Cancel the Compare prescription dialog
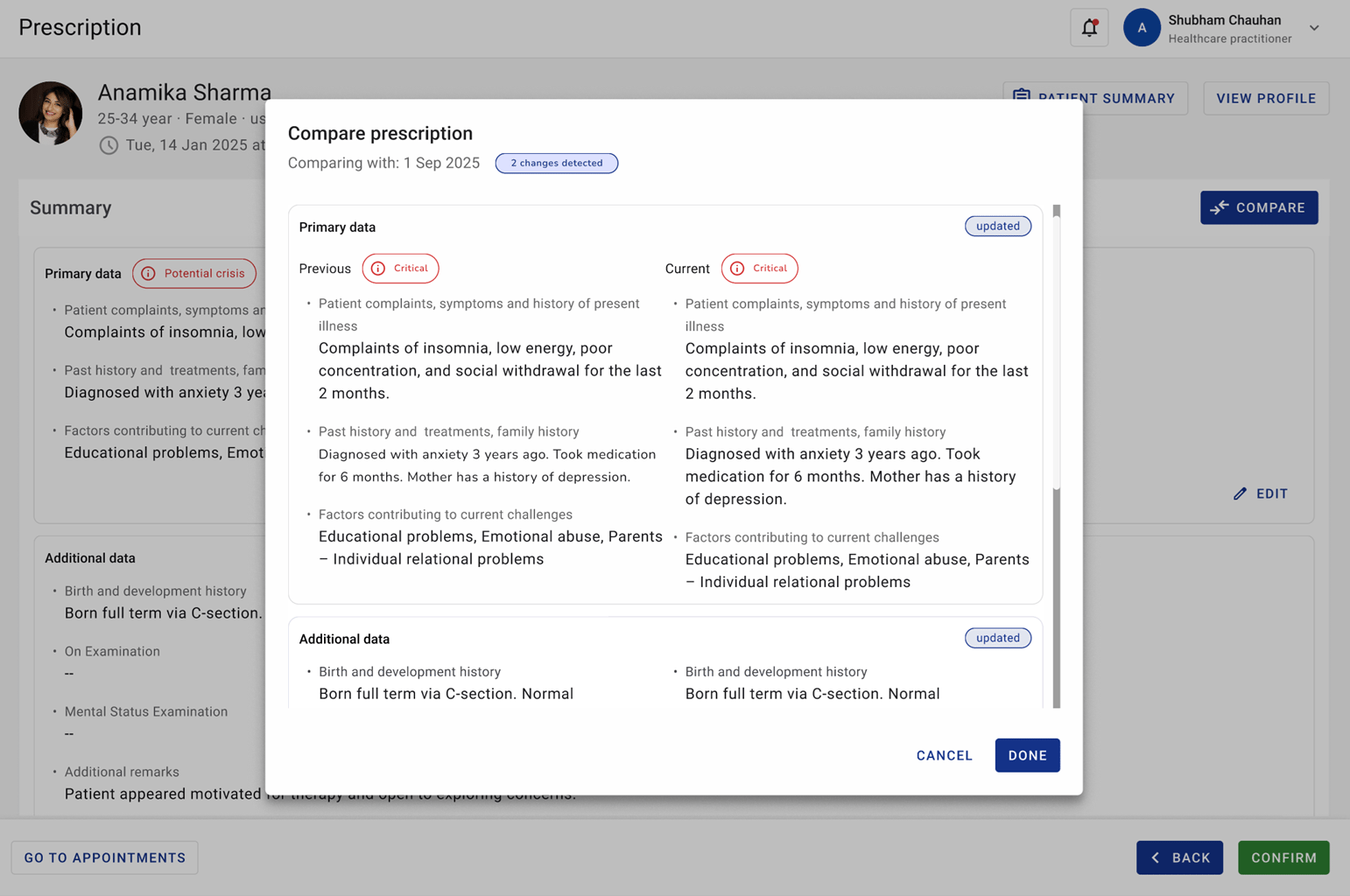1350x896 pixels. (x=944, y=755)
